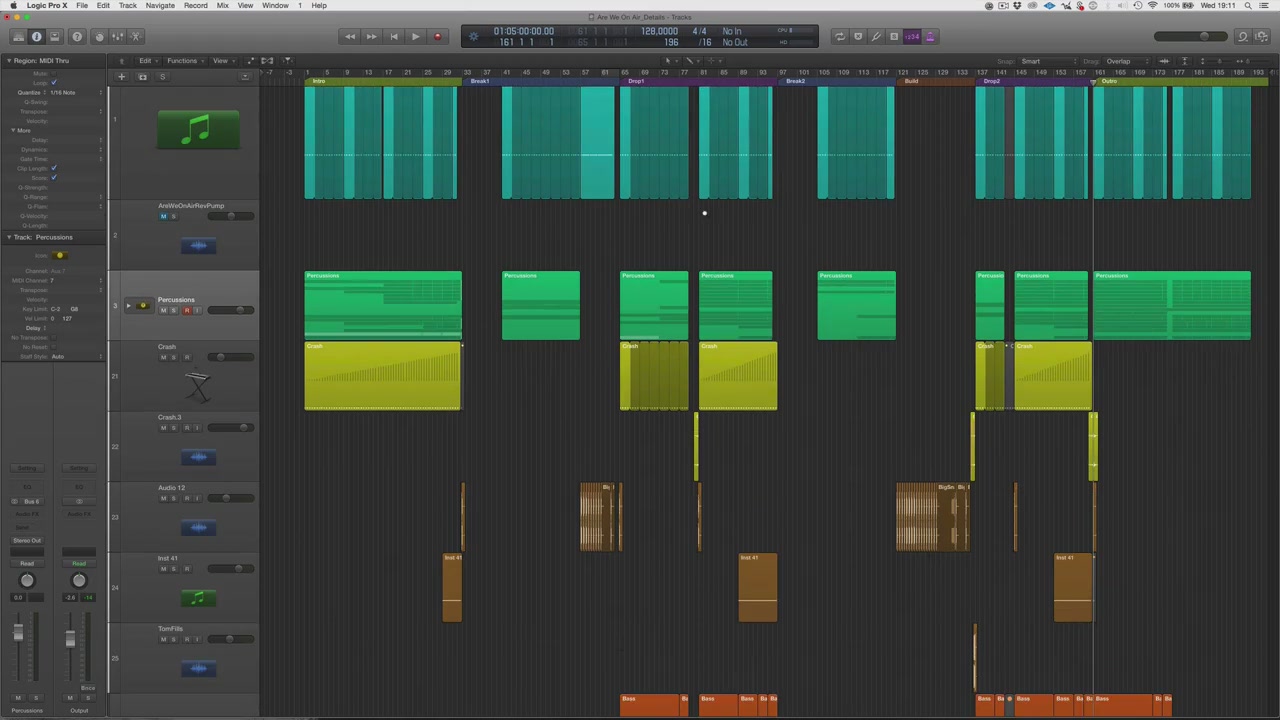Toggle the Replace mode button
1280x720 pixels.
858,37
